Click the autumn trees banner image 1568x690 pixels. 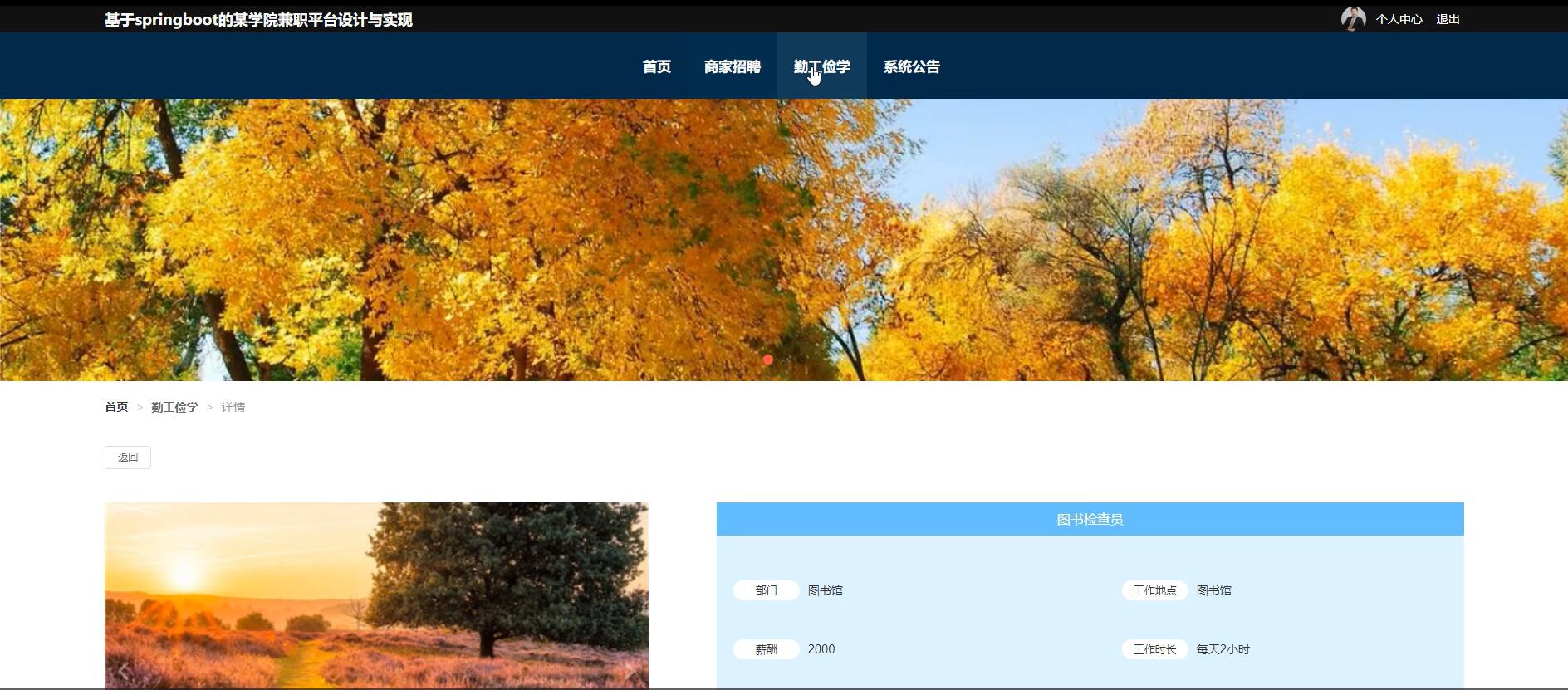coord(784,240)
